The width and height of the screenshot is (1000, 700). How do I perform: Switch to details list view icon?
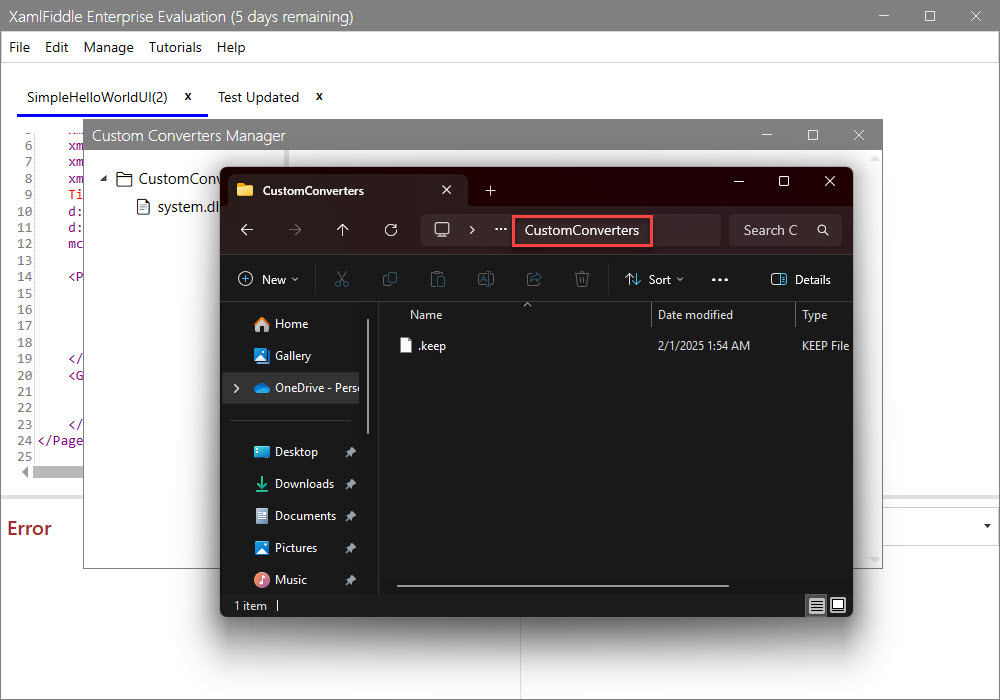[x=816, y=605]
